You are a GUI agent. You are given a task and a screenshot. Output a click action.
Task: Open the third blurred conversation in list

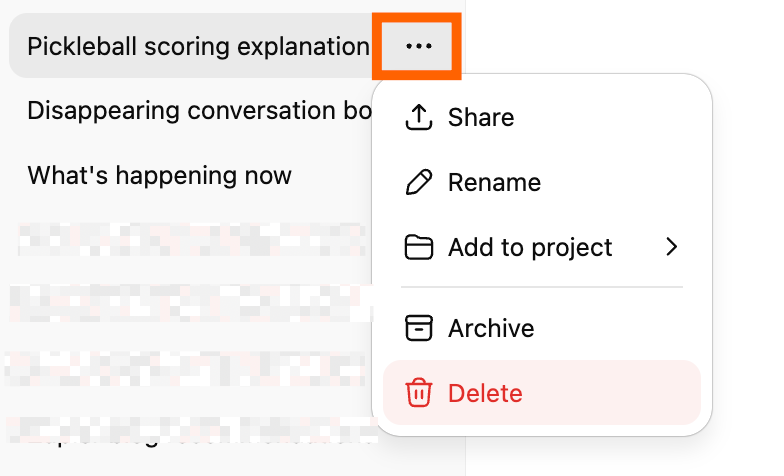coord(190,367)
